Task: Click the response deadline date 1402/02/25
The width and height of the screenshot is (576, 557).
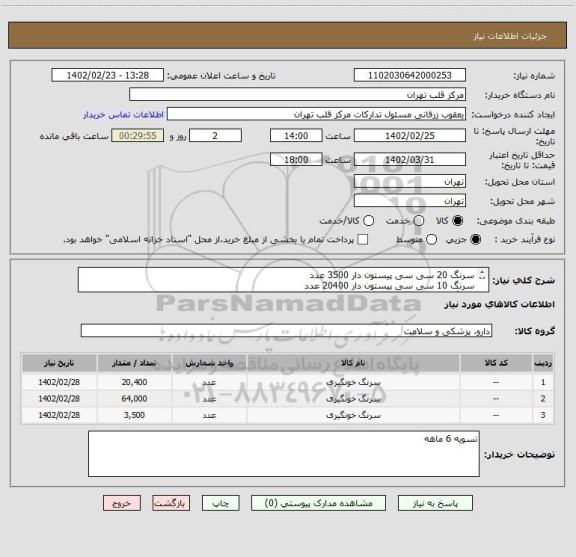Action: pyautogui.click(x=410, y=136)
